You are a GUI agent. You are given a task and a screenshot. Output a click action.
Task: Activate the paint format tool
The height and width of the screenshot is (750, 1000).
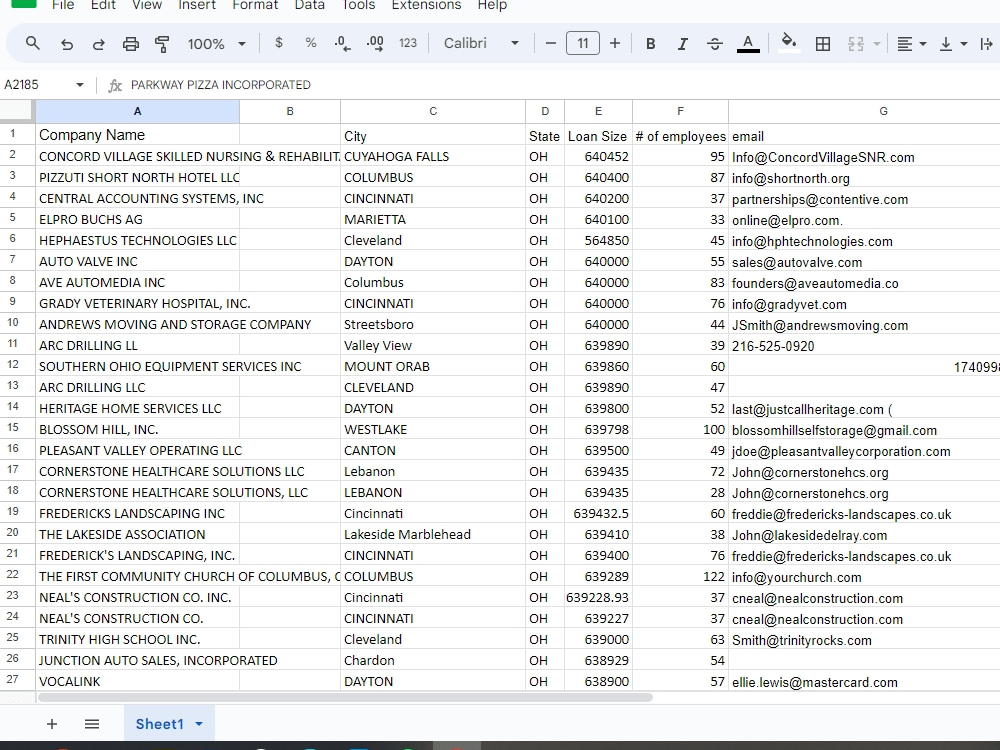[162, 43]
